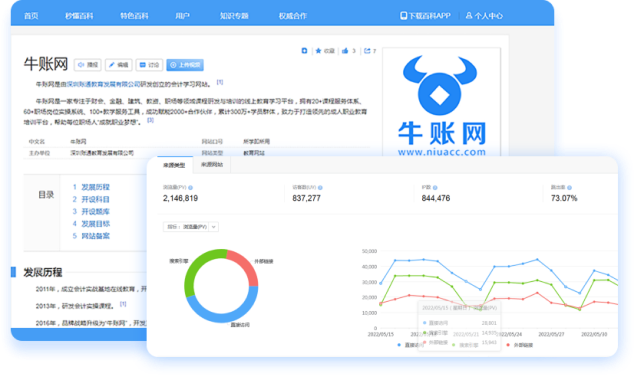Viewport: 636px width, 376px height.
Task: Open the 讨论 discussion button
Action: click(149, 65)
